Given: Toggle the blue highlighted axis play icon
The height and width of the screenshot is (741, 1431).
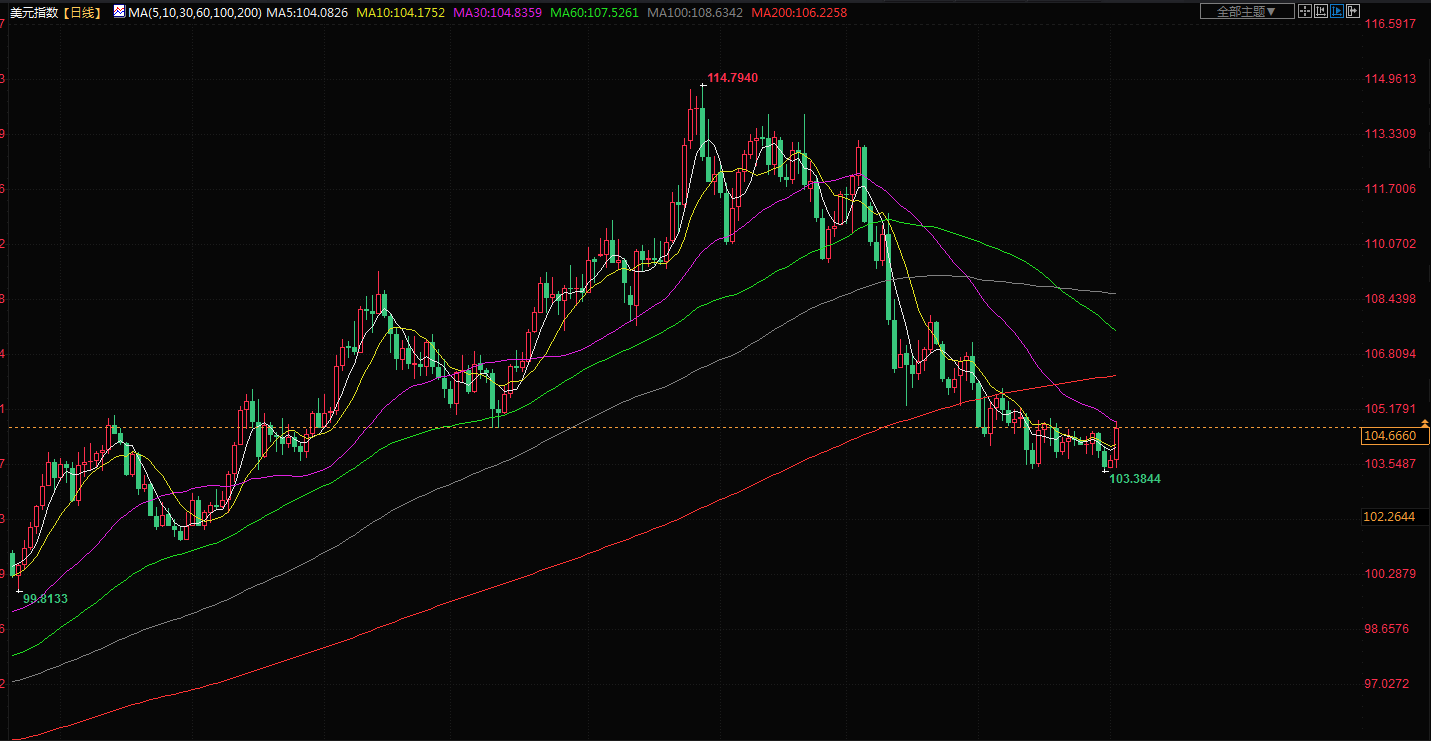Looking at the screenshot, I should click(1337, 11).
